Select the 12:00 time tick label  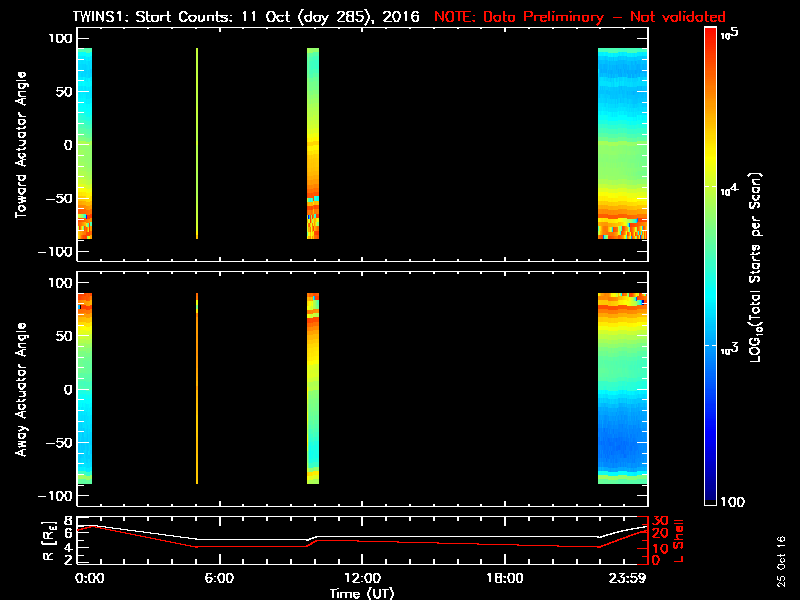(x=362, y=579)
